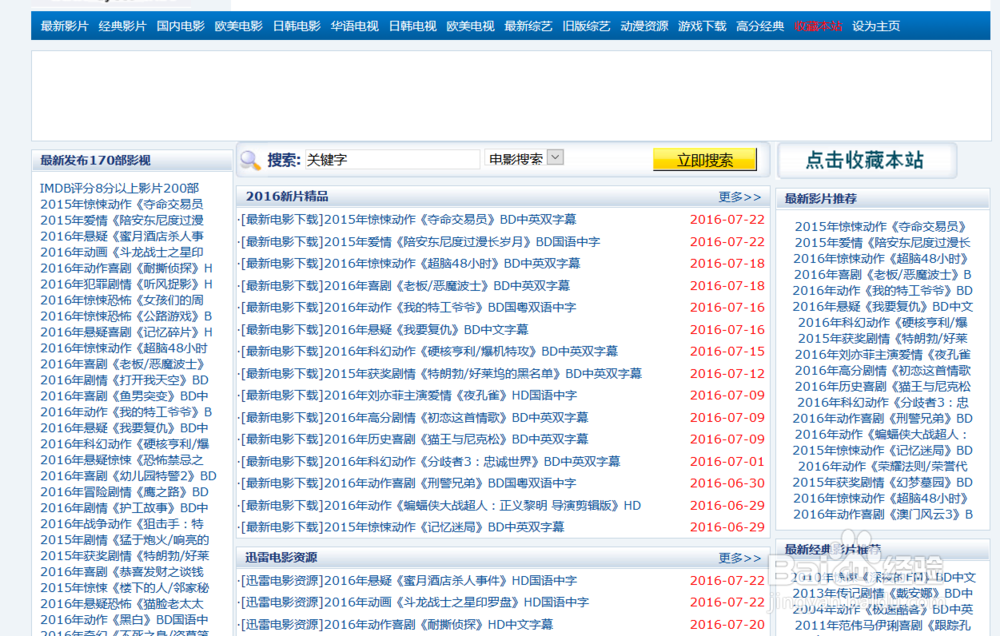Open left sidebar 2016年剧情《打开我天空》 link
This screenshot has height=636, width=1000.
tap(124, 380)
